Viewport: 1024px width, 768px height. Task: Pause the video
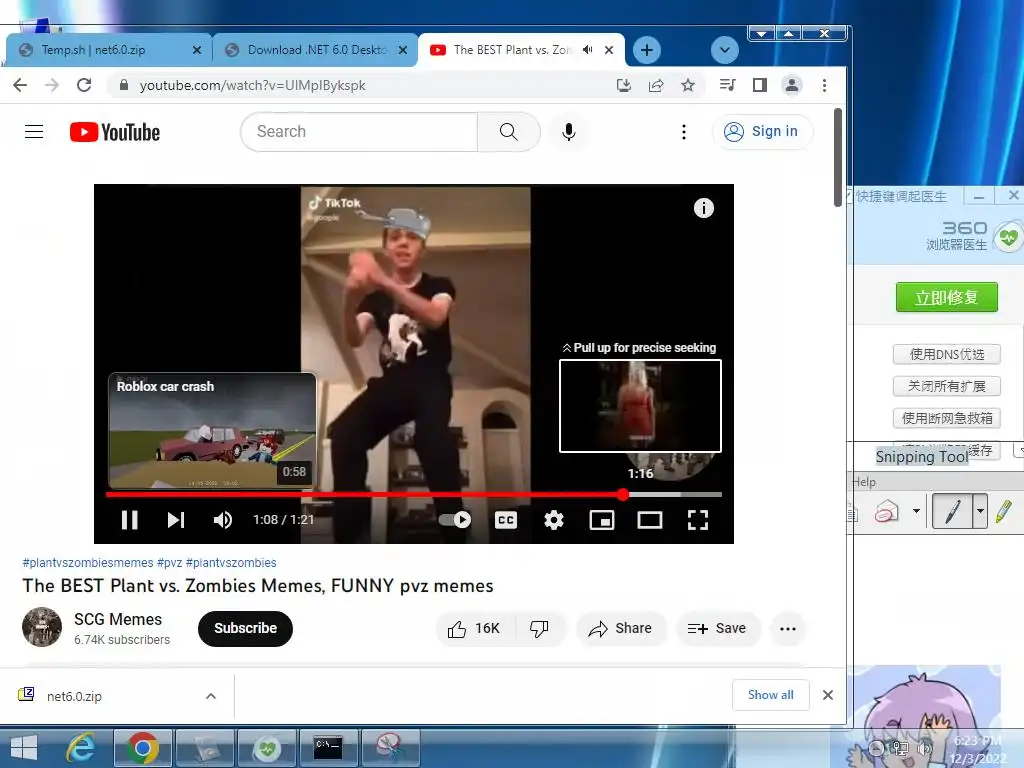(129, 520)
